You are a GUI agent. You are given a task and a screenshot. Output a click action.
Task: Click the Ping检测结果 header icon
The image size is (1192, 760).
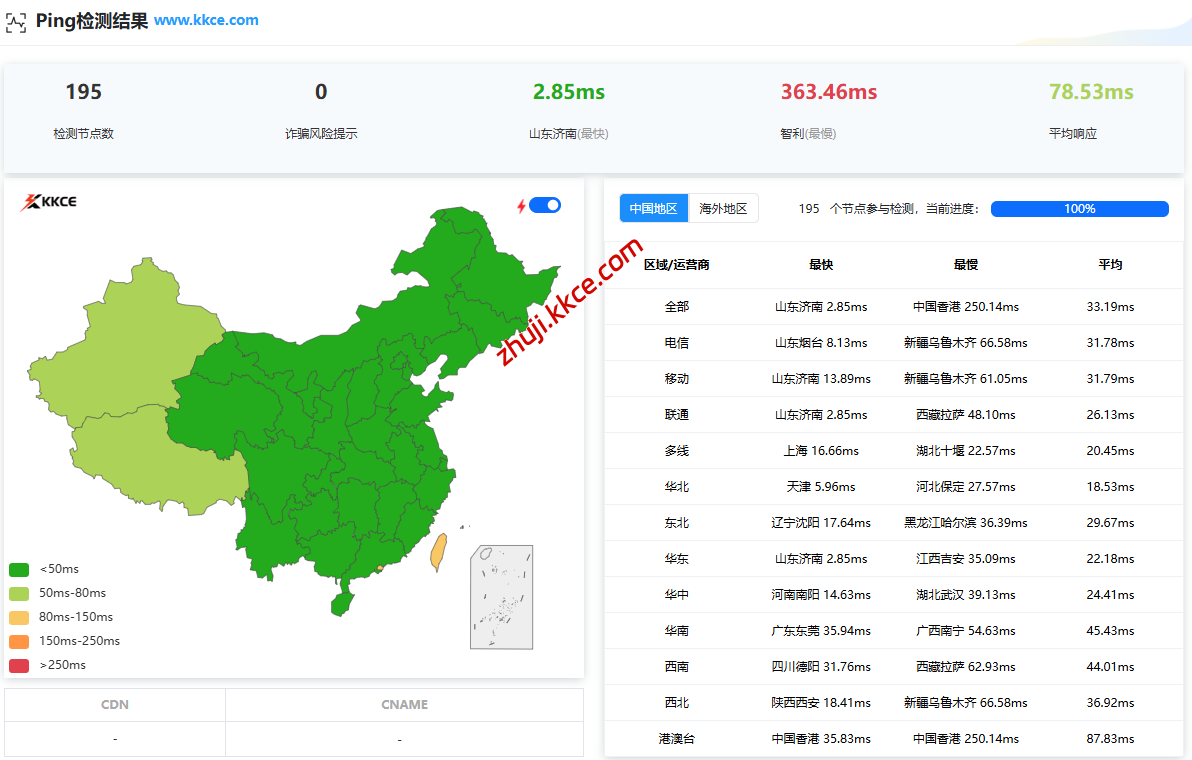click(x=15, y=21)
